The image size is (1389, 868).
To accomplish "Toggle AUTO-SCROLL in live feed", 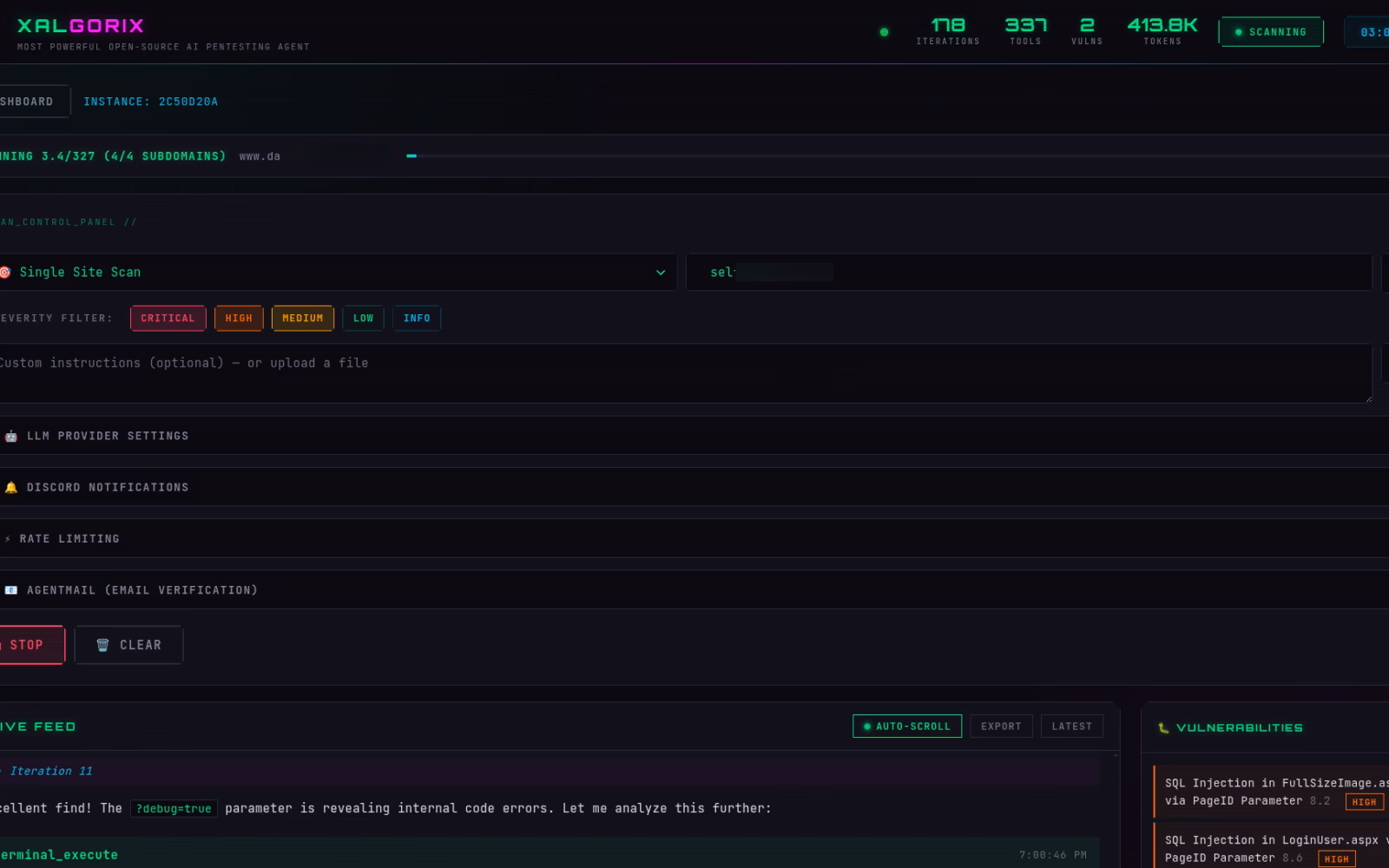I will pyautogui.click(x=907, y=727).
